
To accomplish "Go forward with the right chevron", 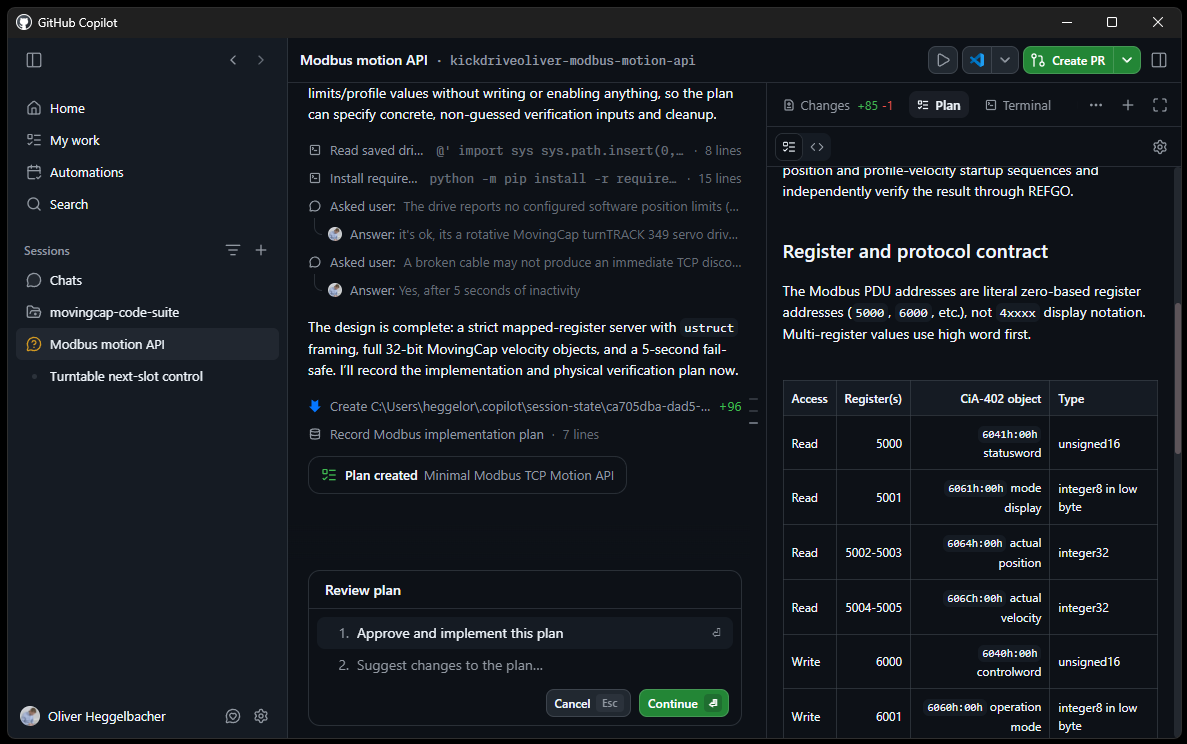I will pos(260,60).
